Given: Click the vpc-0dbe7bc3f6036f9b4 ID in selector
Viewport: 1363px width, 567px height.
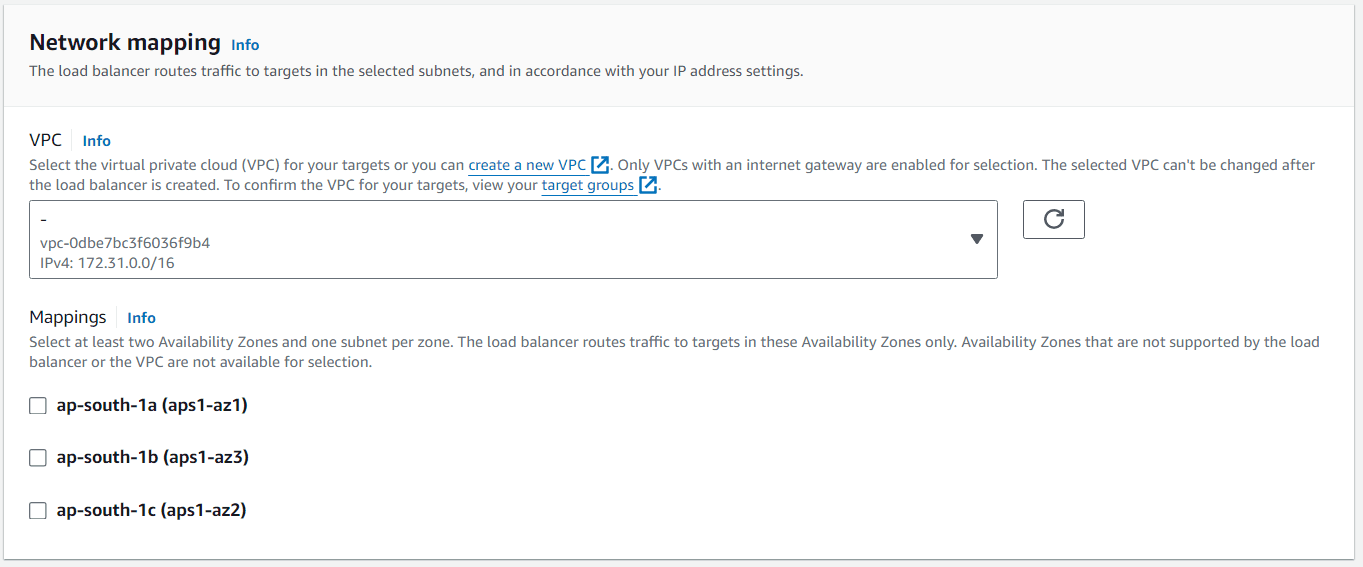Looking at the screenshot, I should point(125,243).
